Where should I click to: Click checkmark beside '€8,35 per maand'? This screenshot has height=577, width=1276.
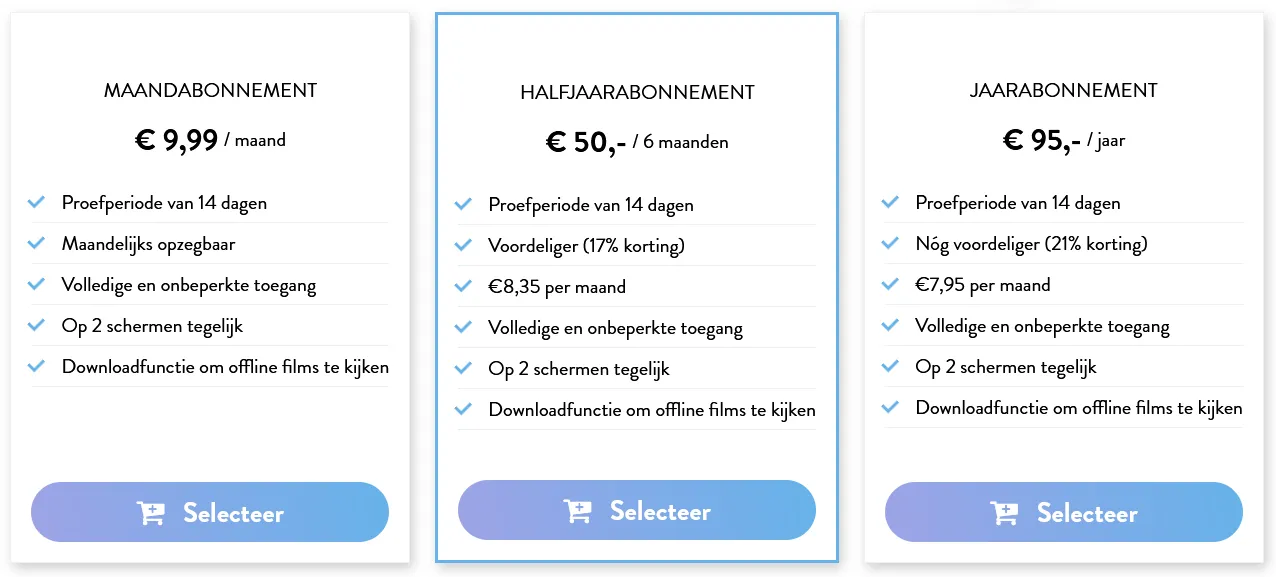click(x=463, y=286)
